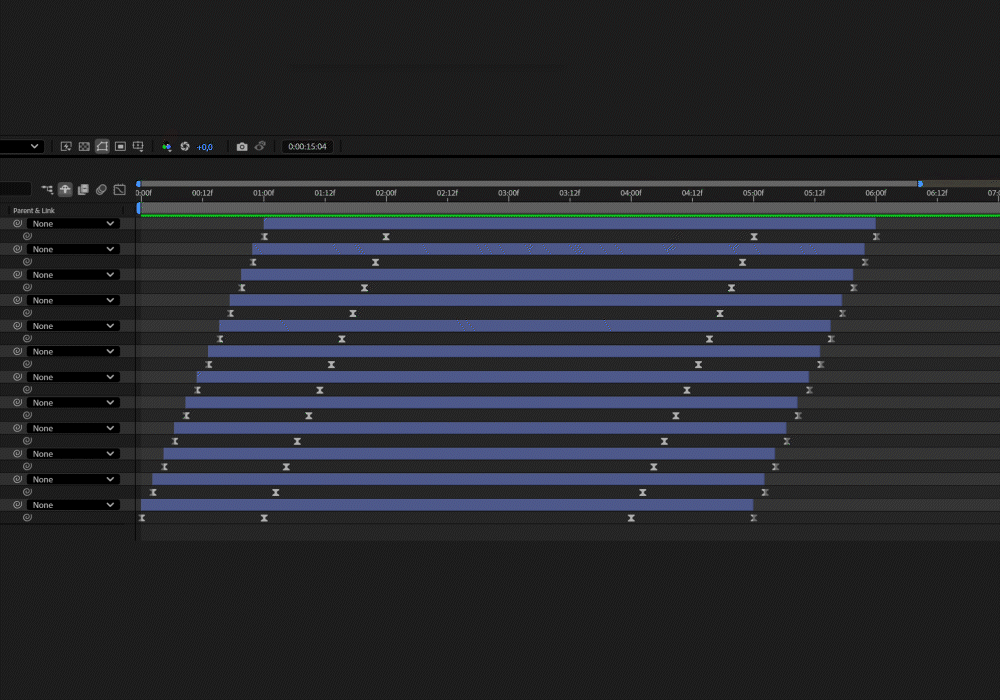Click the show channel color icon

(167, 146)
